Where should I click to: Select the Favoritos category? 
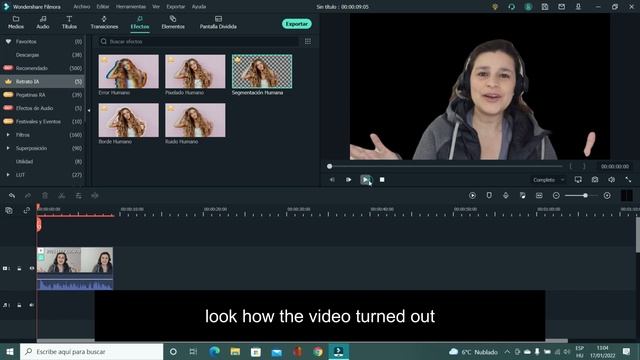coord(42,42)
